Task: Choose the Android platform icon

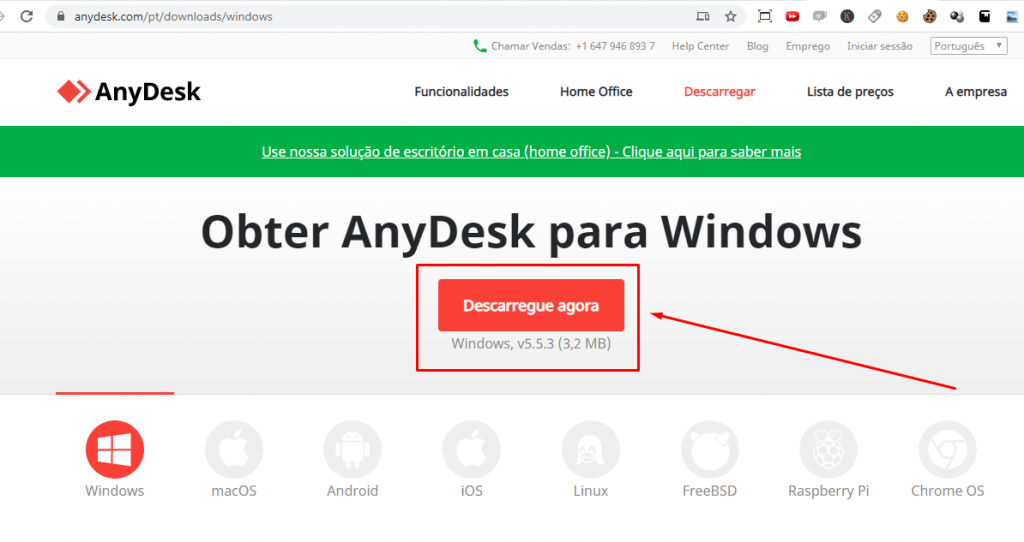Action: point(353,449)
